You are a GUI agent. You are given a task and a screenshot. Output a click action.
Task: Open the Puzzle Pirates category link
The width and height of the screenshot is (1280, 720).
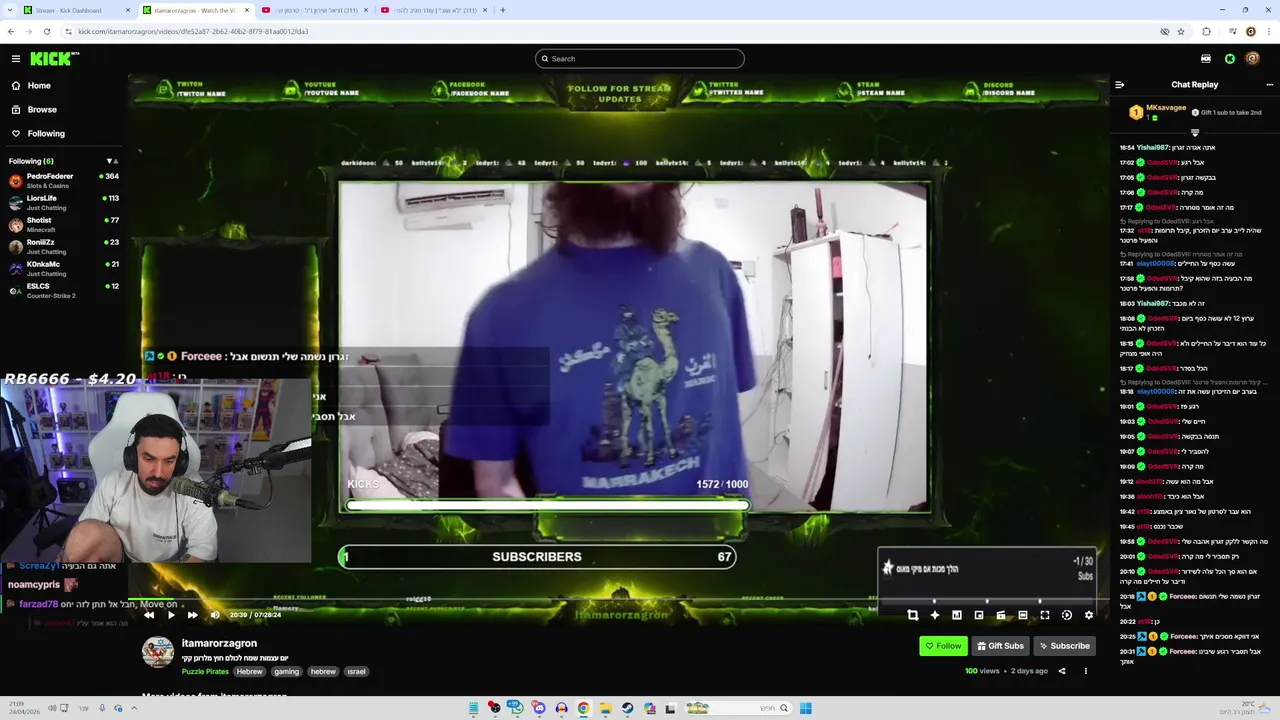tap(205, 672)
